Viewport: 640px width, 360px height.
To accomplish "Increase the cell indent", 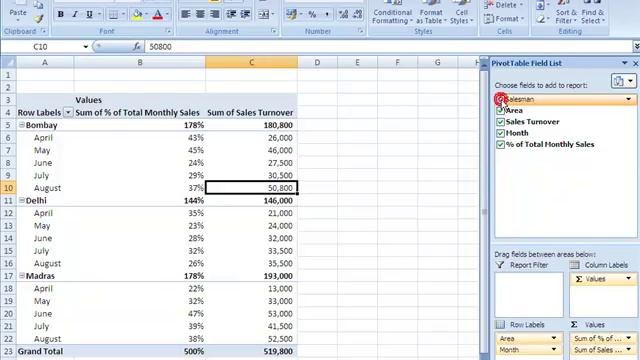I will (x=245, y=14).
